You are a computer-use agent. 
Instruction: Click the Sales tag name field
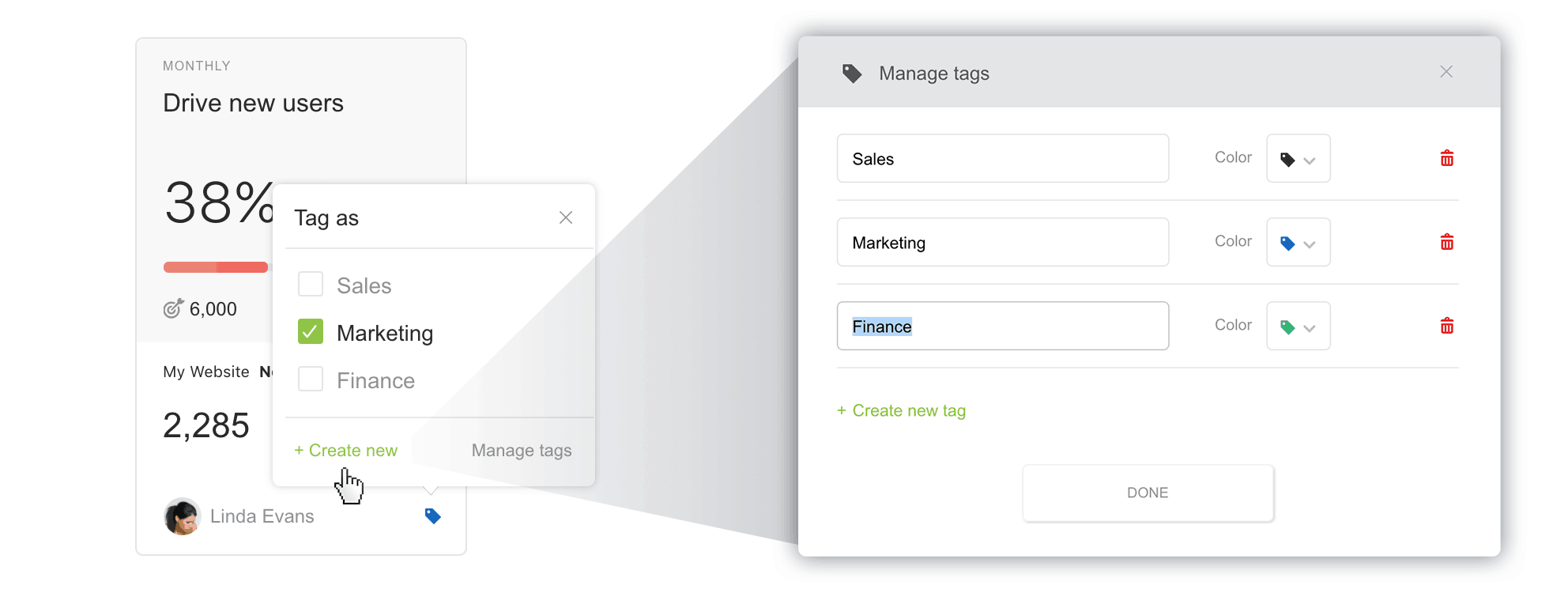[x=1002, y=159]
